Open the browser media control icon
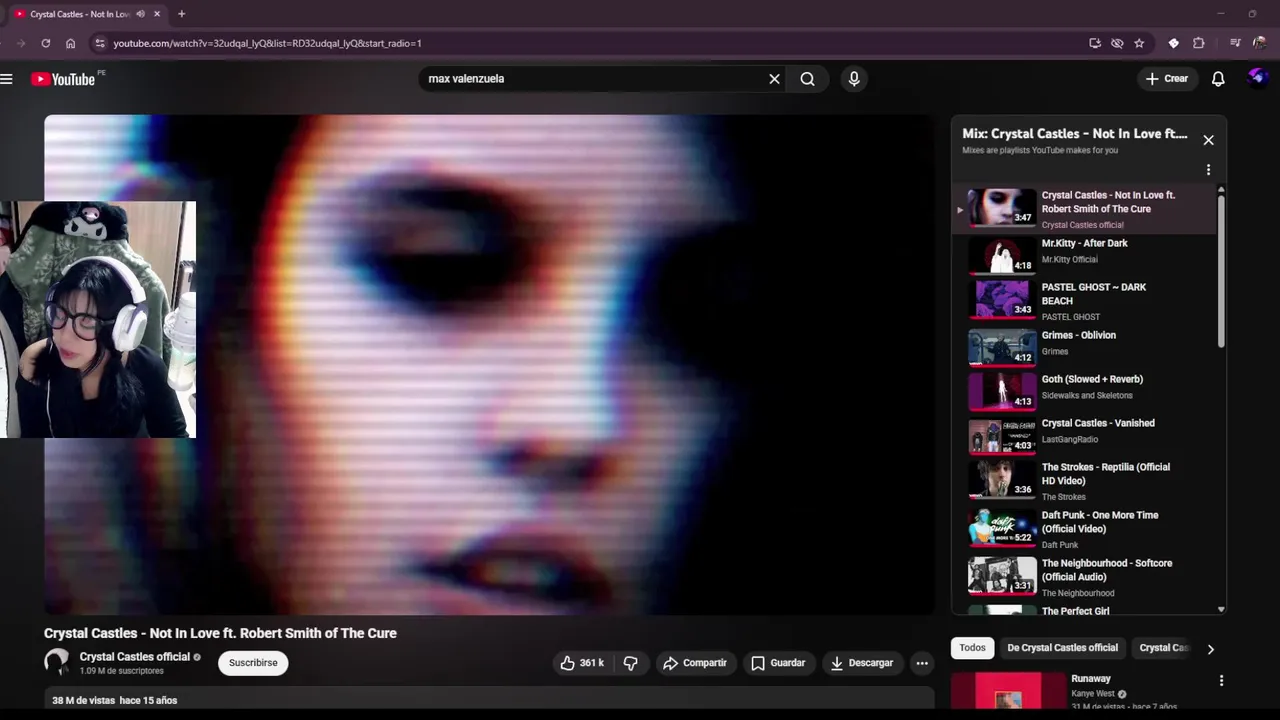Viewport: 1280px width, 720px height. [1236, 43]
